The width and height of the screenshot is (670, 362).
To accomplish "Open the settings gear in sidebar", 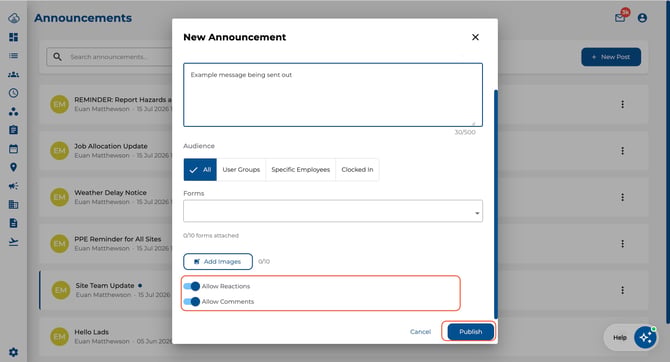I will point(14,352).
